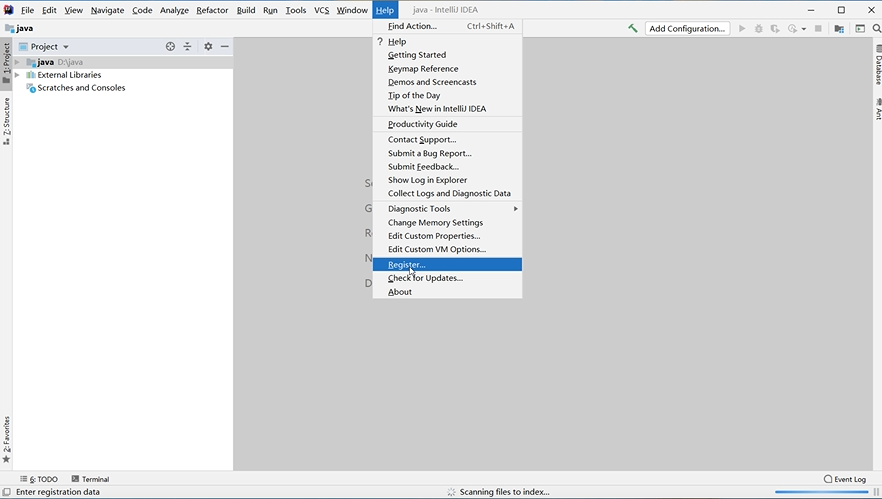The height and width of the screenshot is (499, 882).
Task: Choose Submit Feedback... entry
Action: pyautogui.click(x=447, y=167)
